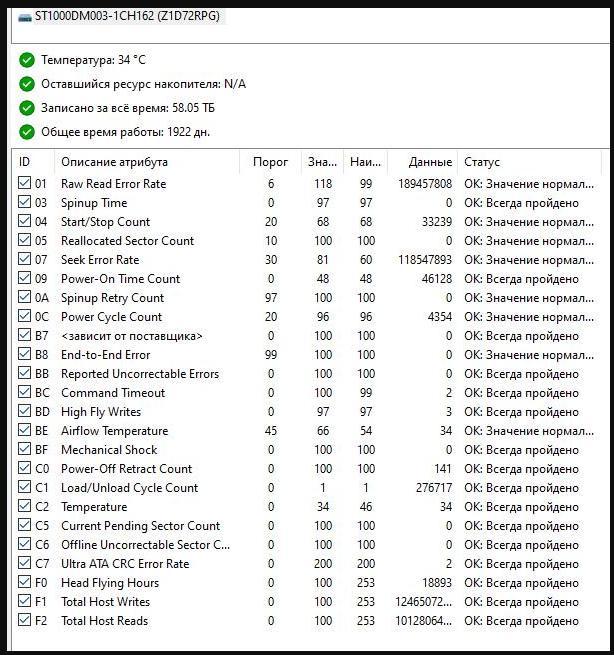This screenshot has height=655, width=614.
Task: Select the Command Timeout attribute name
Action: coord(113,393)
